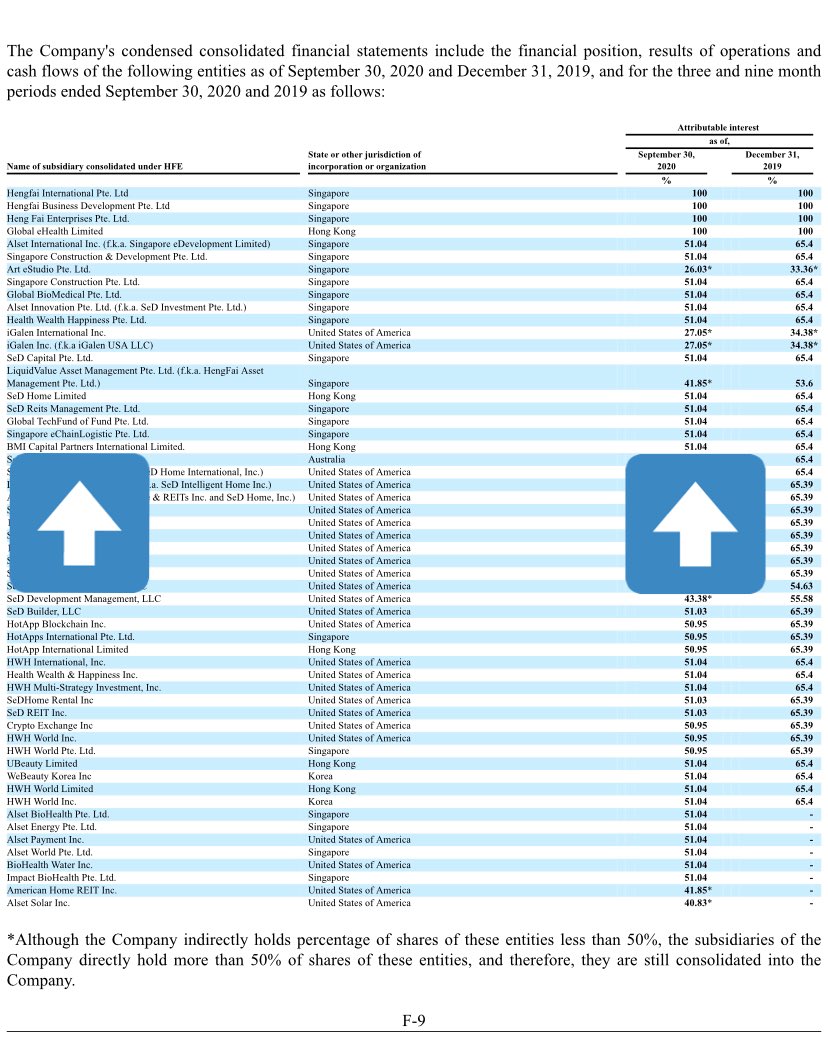Click 'SeD Reits Management Pte. Ltd.' name
This screenshot has height=1040, width=828.
click(x=73, y=409)
